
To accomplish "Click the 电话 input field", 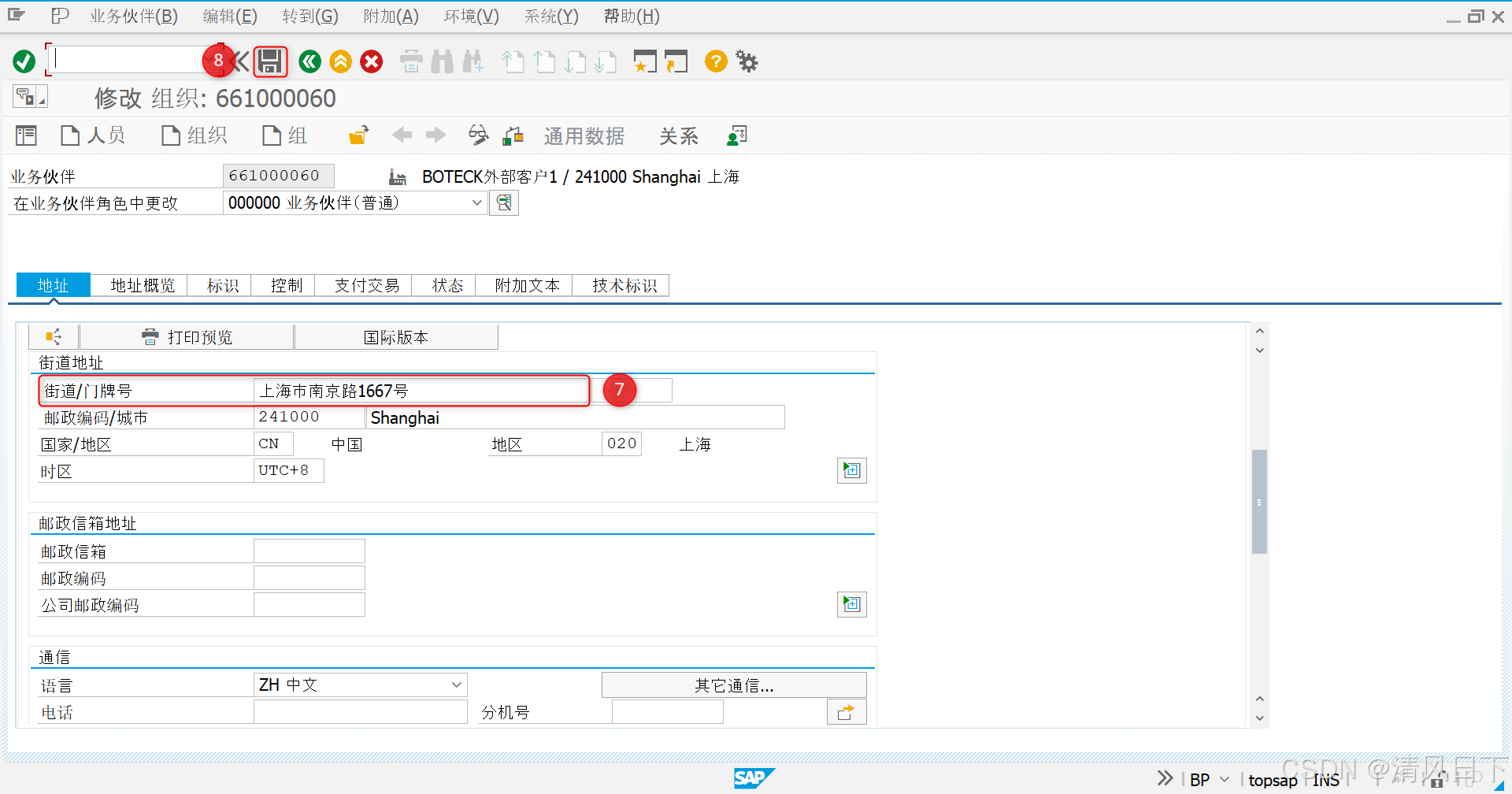I will pos(360,711).
